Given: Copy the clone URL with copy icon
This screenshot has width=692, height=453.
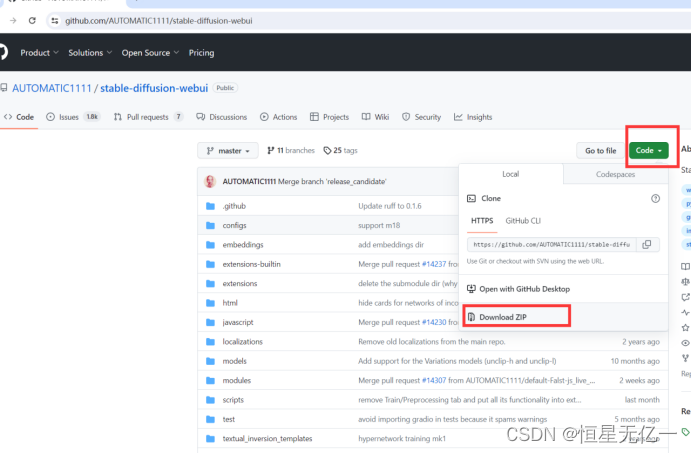Looking at the screenshot, I should pos(647,244).
